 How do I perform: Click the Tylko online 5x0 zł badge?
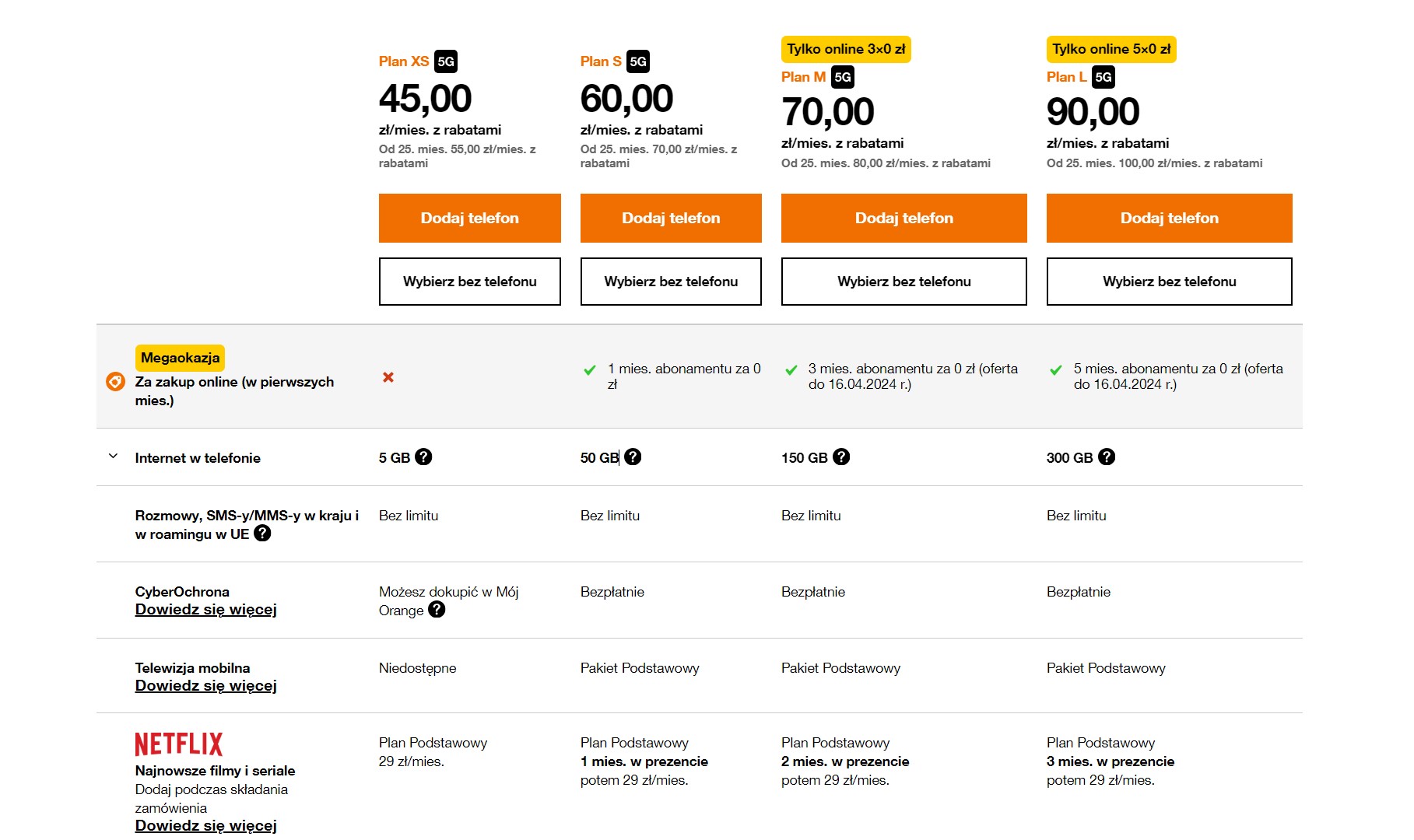(1111, 49)
